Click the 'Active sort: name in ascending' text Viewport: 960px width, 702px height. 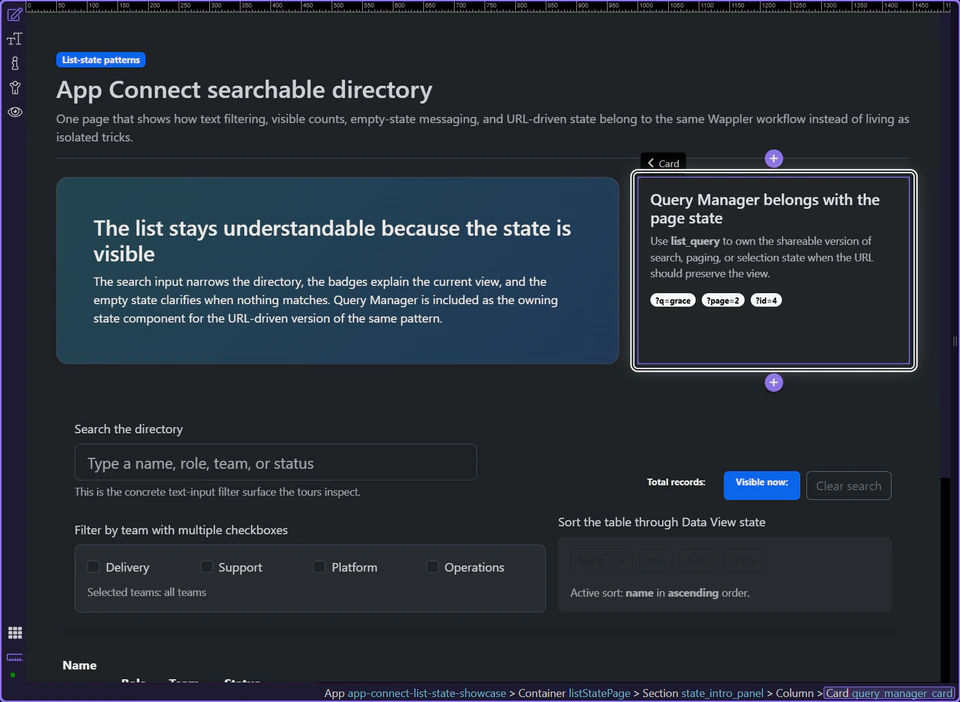[660, 592]
